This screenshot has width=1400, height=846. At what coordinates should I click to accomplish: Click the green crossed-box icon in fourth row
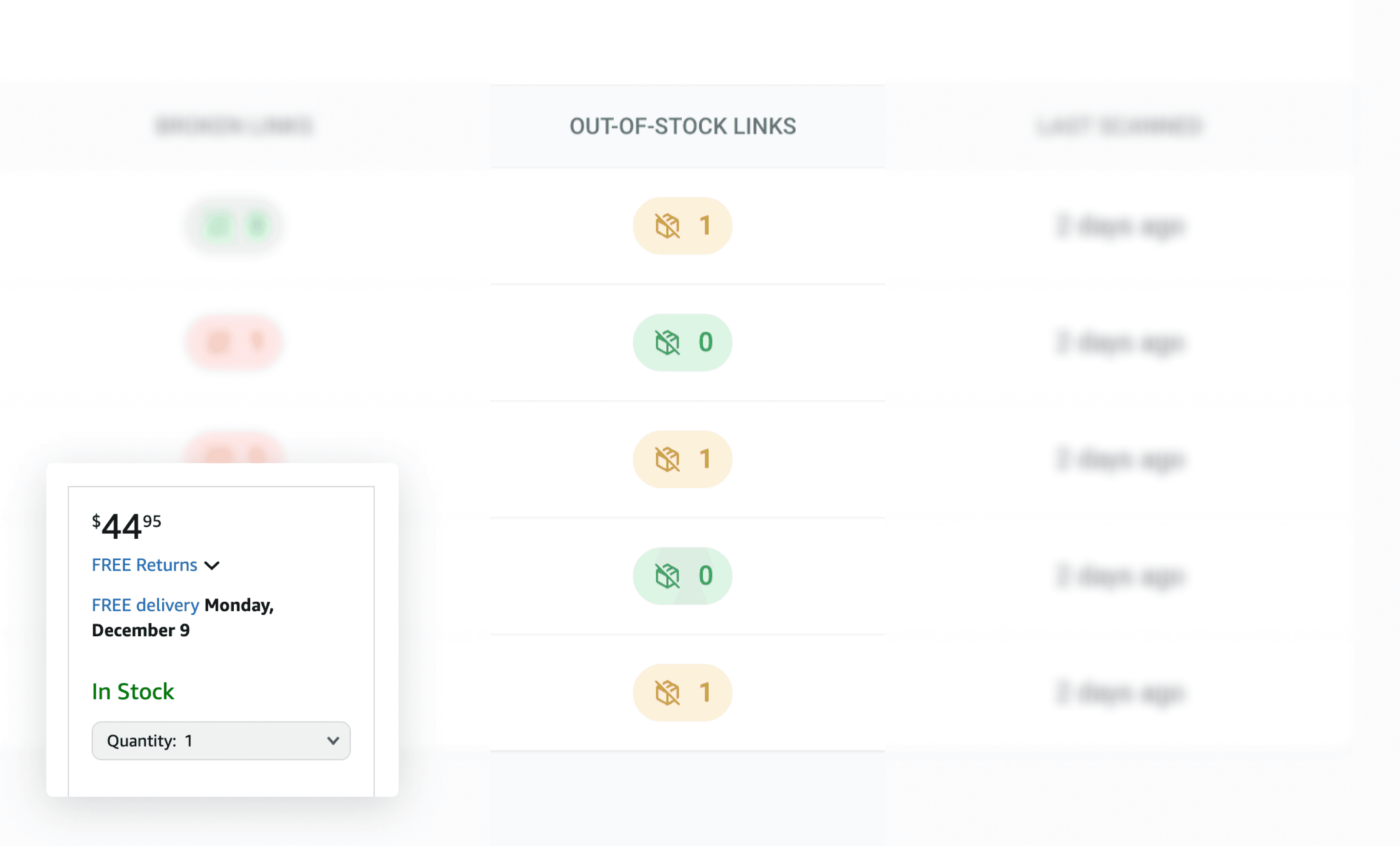pyautogui.click(x=667, y=576)
